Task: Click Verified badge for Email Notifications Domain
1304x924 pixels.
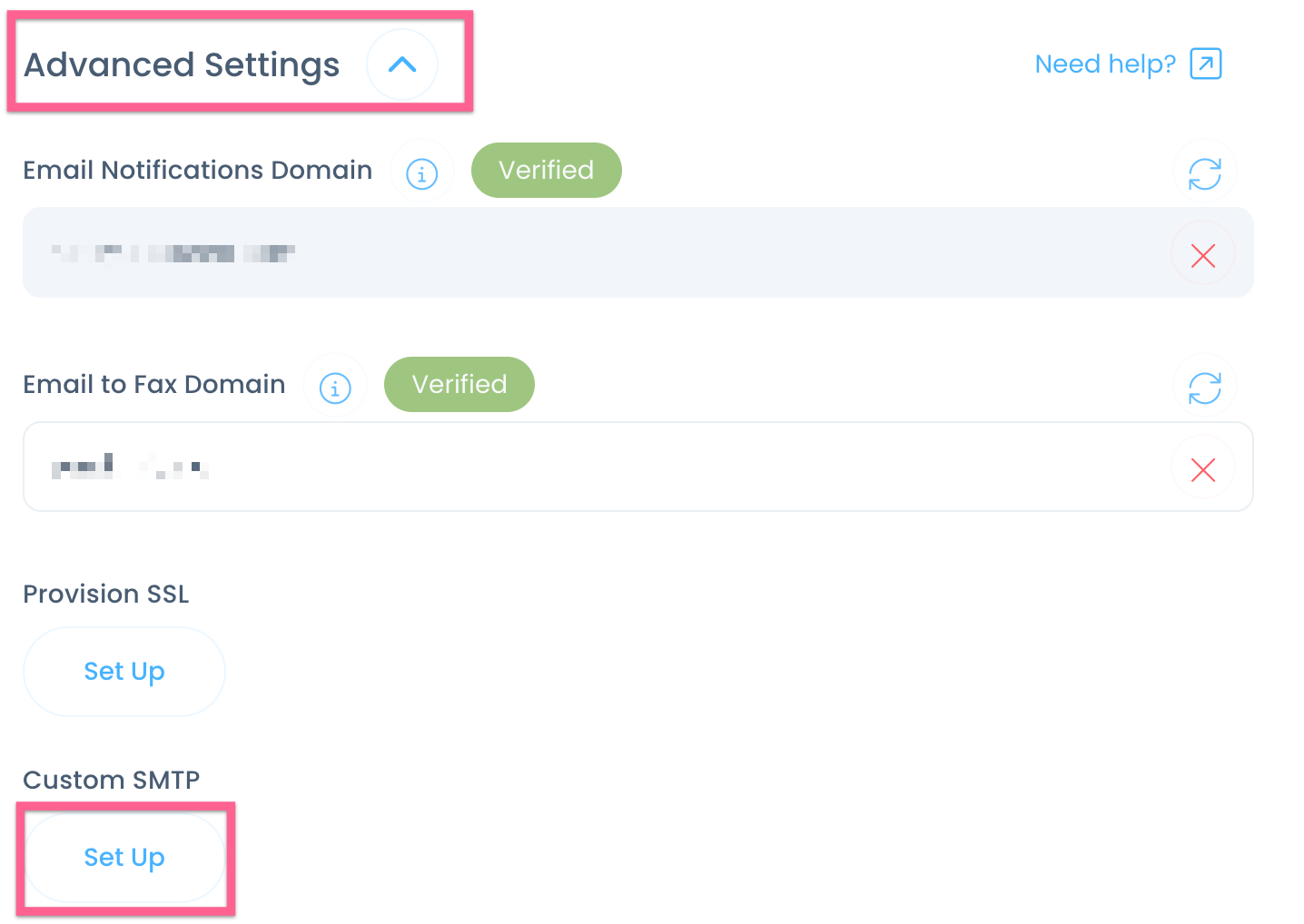Action: 547,170
